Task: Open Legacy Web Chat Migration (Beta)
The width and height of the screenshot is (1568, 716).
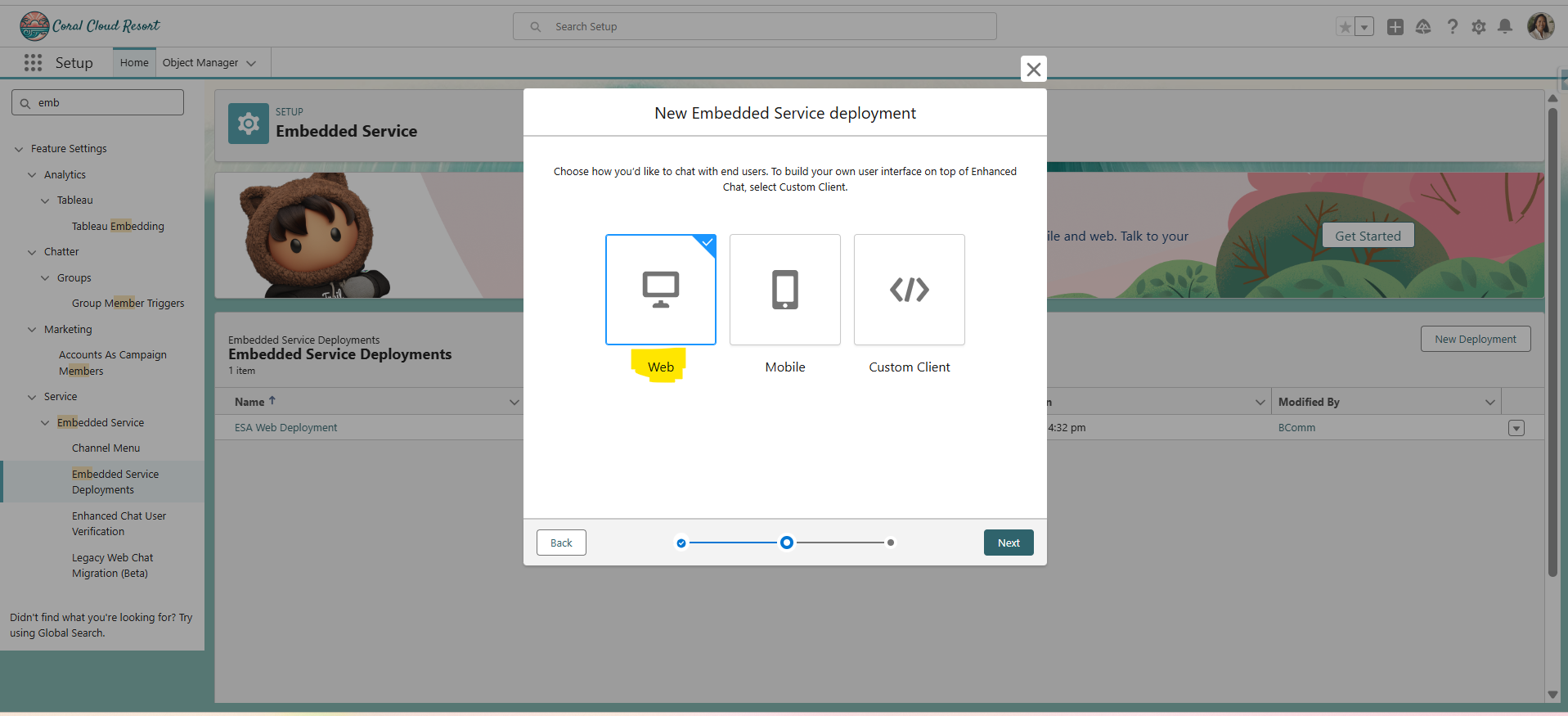Action: pos(112,565)
